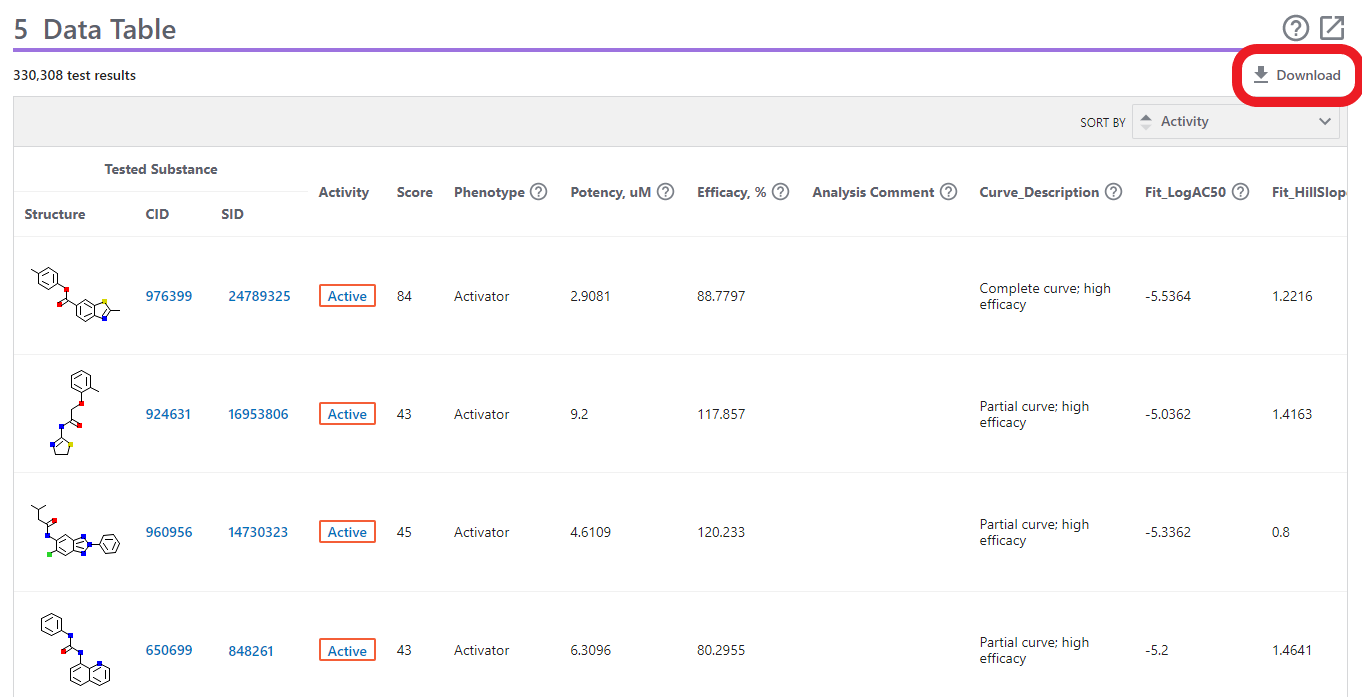The height and width of the screenshot is (697, 1362).
Task: Click the Curve_Description help icon
Action: click(1113, 192)
